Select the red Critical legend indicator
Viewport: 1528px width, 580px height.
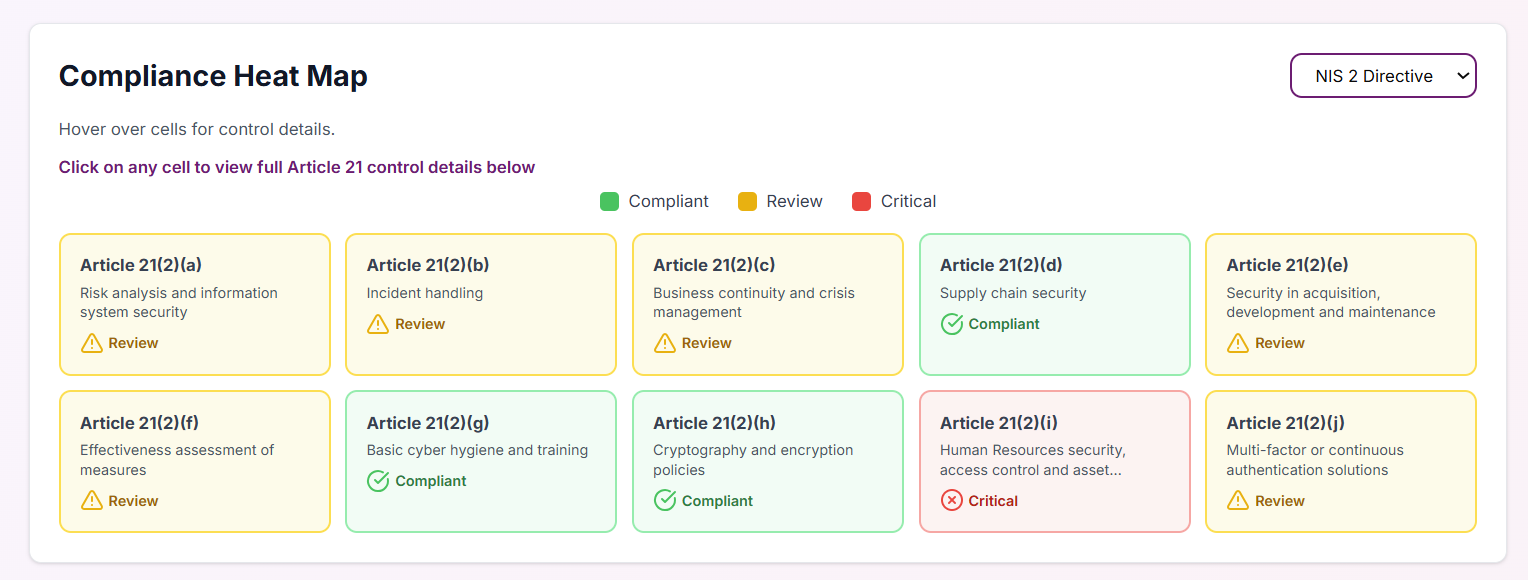(x=861, y=201)
